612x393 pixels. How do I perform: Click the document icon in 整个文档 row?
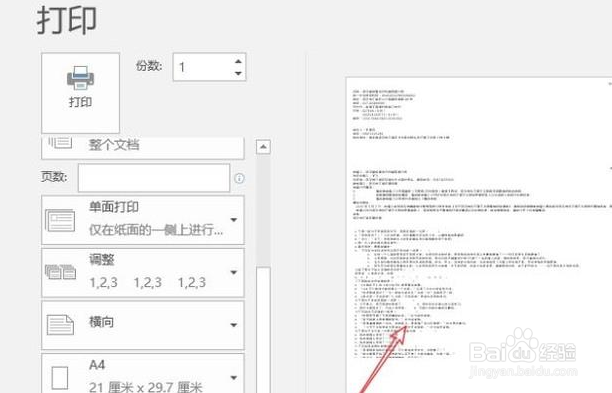[60, 143]
